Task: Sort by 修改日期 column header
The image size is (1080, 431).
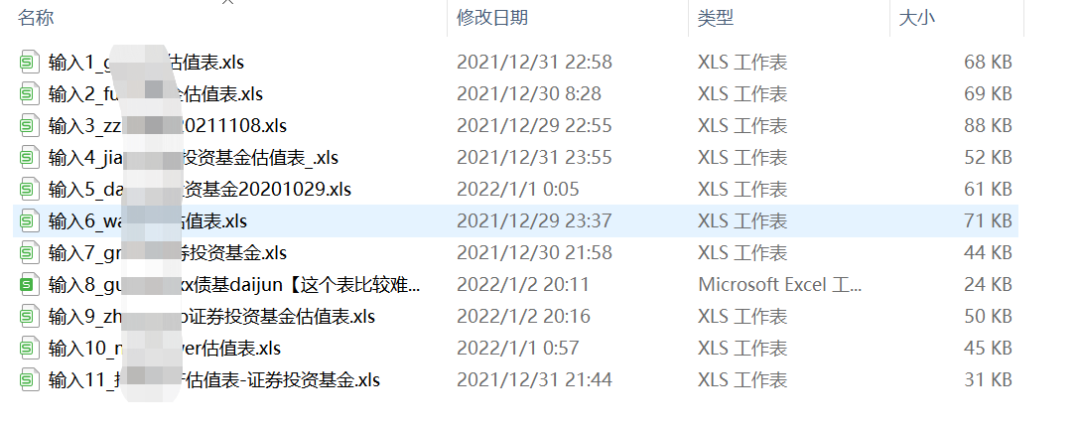Action: click(x=492, y=18)
